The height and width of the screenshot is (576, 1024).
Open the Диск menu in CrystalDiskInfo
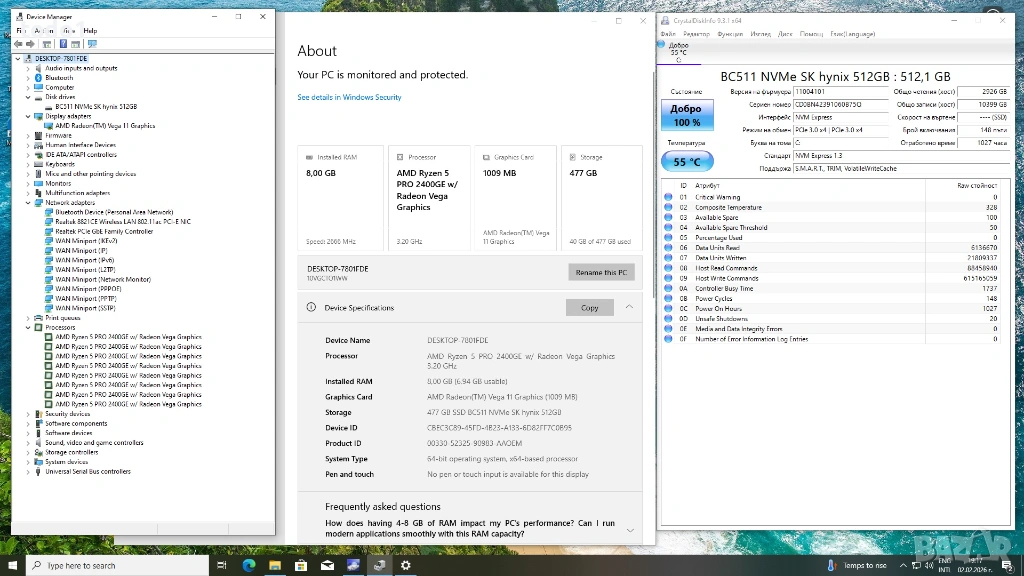785,34
